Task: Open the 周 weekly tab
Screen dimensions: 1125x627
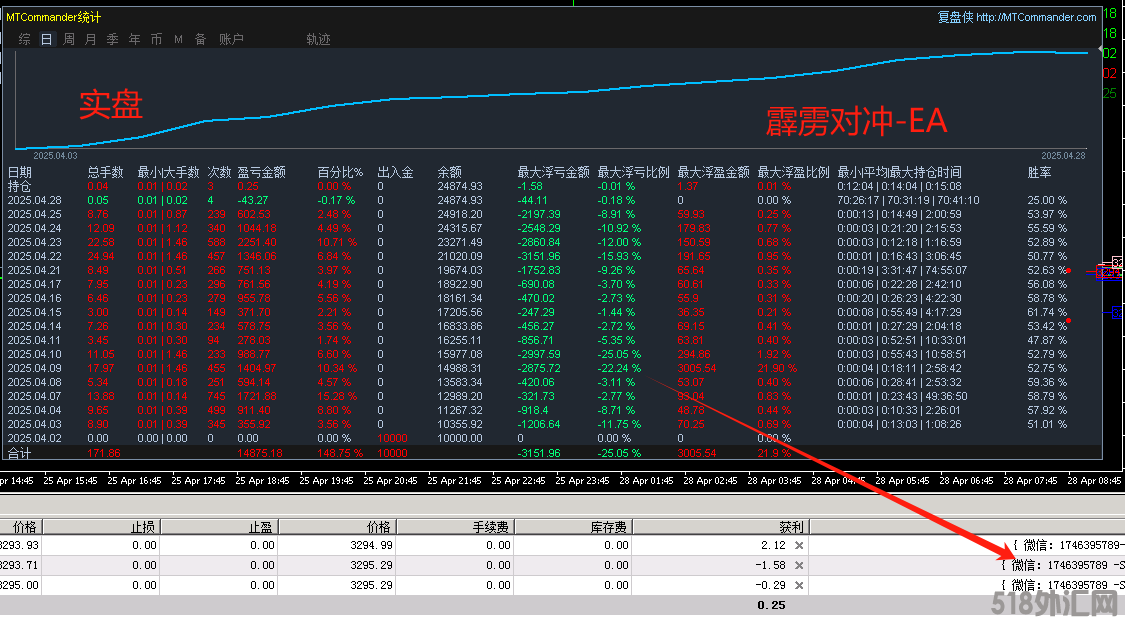Action: point(69,39)
